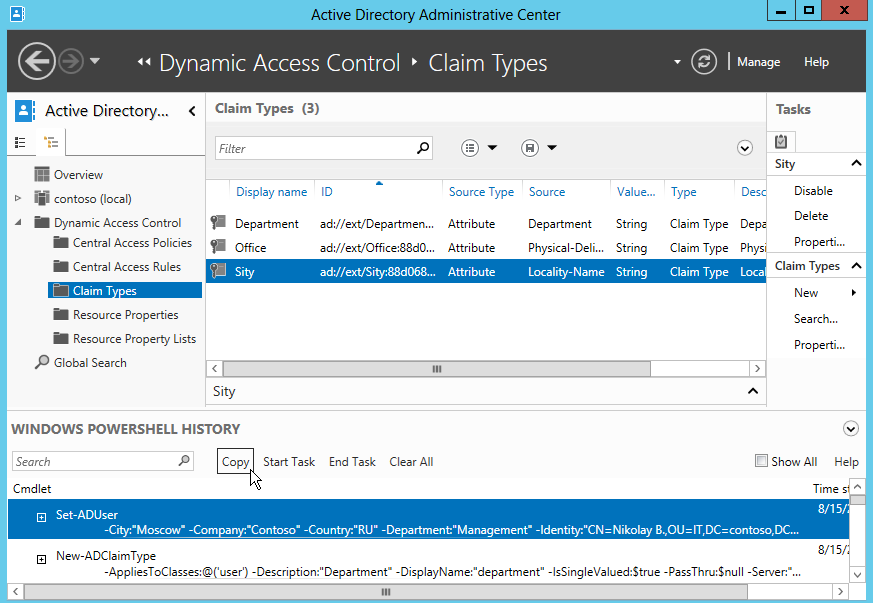Open Global Search
This screenshot has height=603, width=873.
click(90, 362)
